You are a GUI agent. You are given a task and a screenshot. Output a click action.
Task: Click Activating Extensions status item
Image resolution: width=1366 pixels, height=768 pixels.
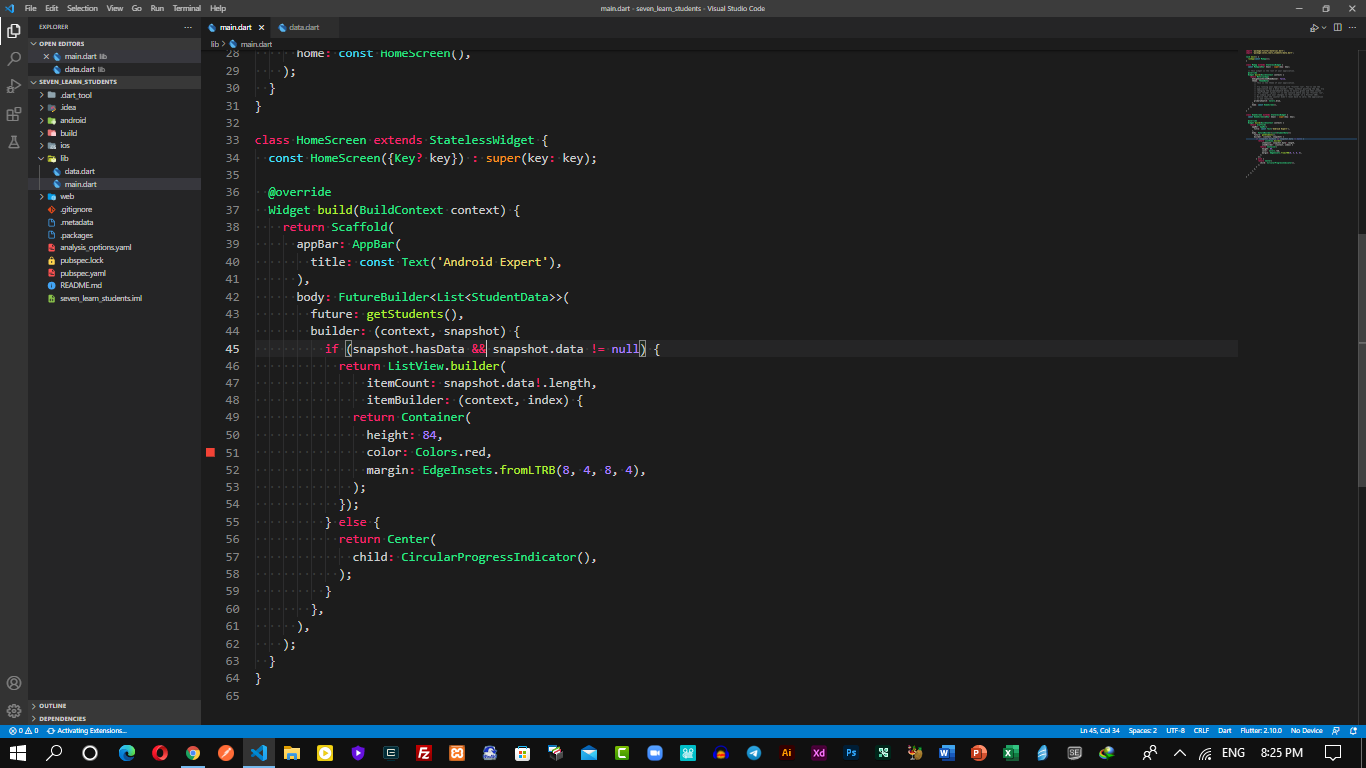87,731
